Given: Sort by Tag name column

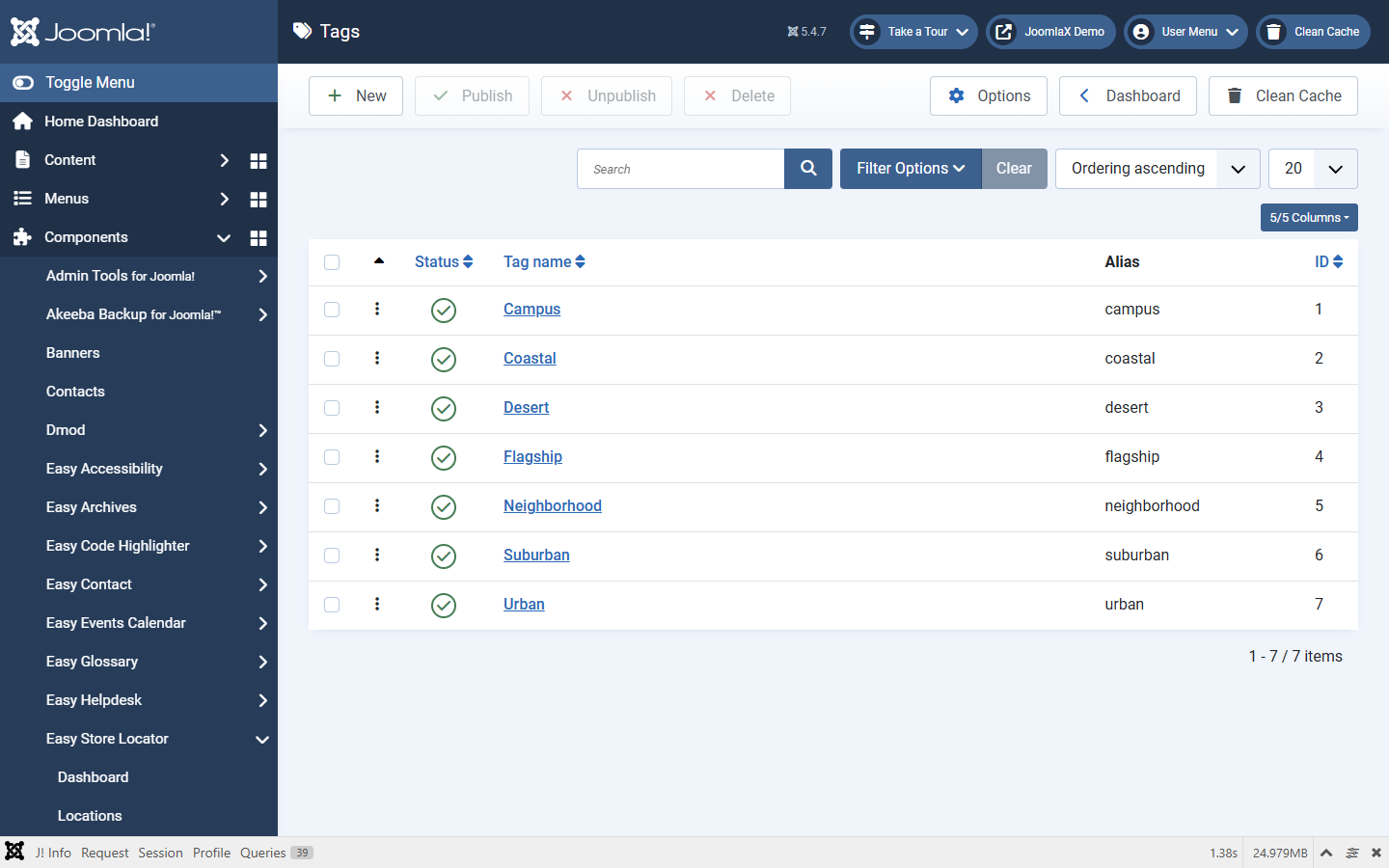Looking at the screenshot, I should (x=544, y=261).
